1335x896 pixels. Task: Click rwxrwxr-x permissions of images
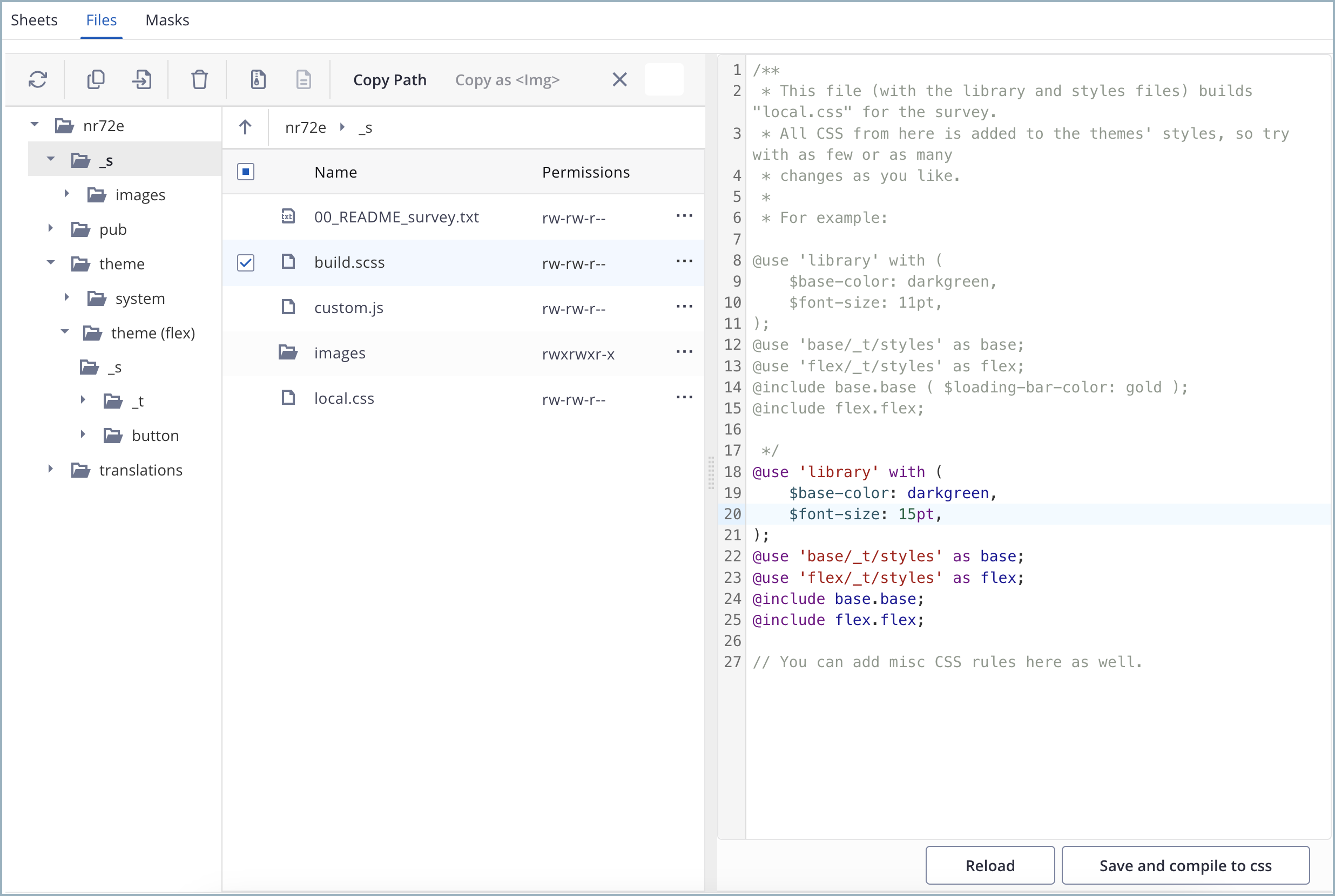(578, 354)
